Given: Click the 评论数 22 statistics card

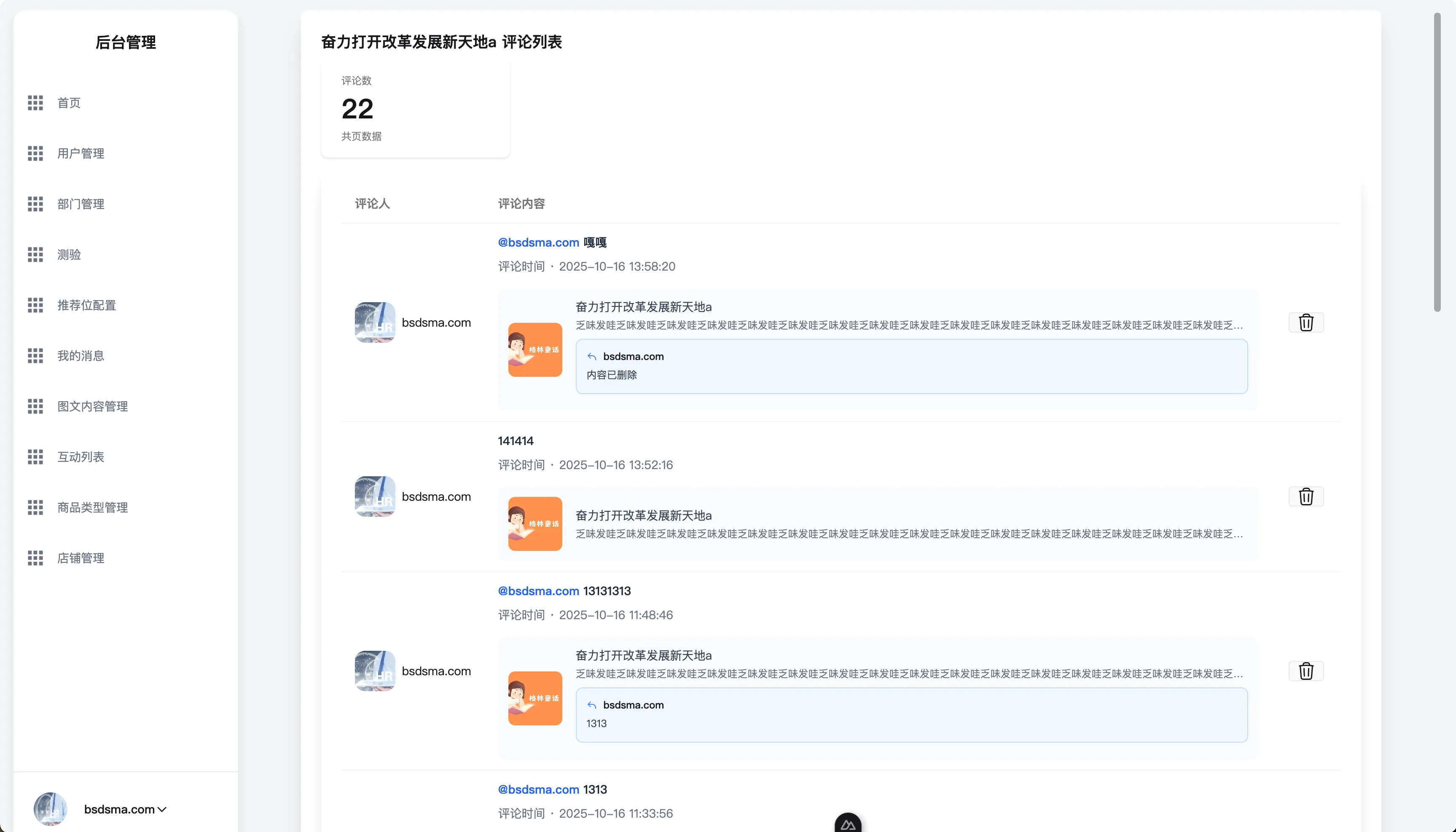Looking at the screenshot, I should (416, 109).
